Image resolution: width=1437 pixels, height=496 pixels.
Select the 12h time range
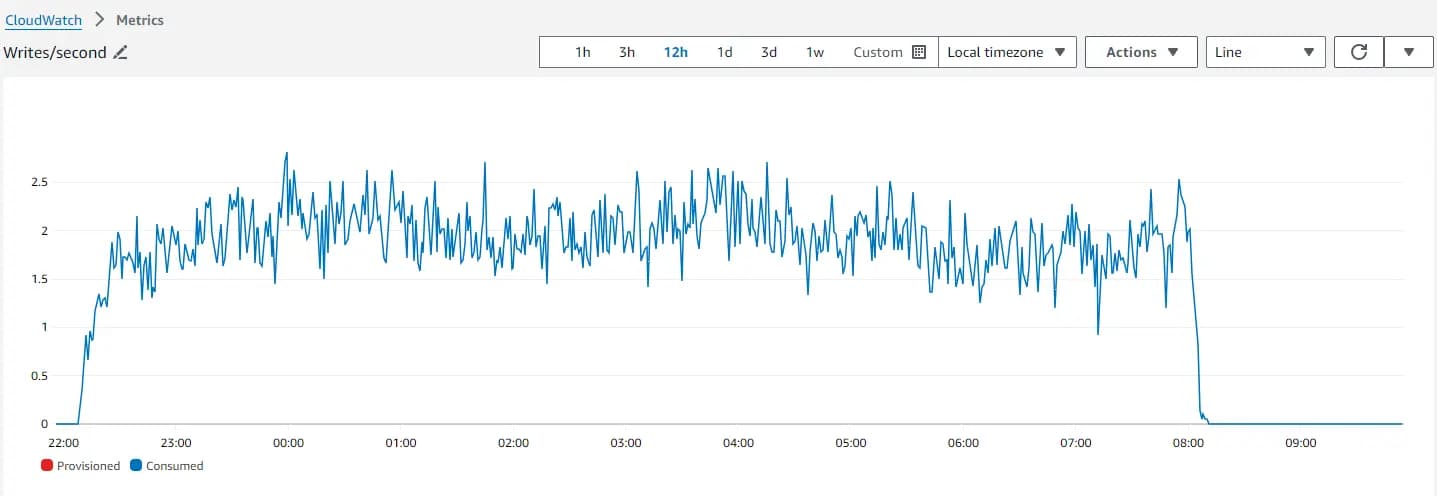(676, 52)
